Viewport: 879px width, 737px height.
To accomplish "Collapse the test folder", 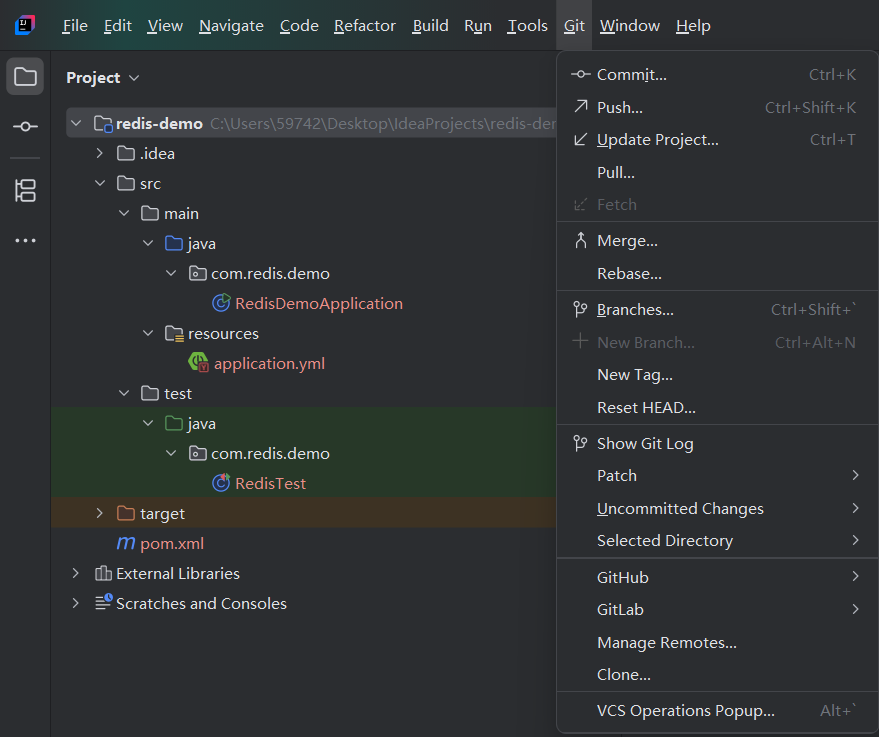I will [124, 393].
